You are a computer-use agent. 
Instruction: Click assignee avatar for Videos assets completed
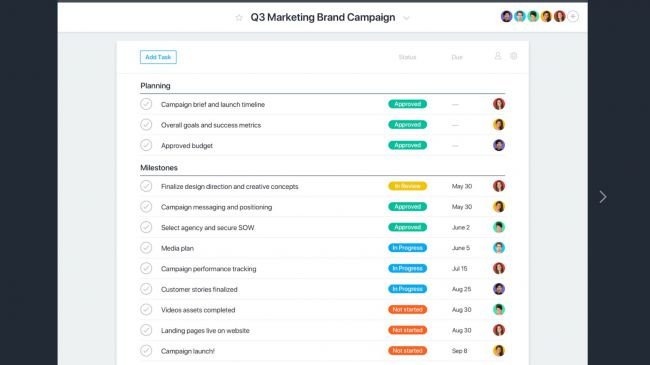pos(499,309)
